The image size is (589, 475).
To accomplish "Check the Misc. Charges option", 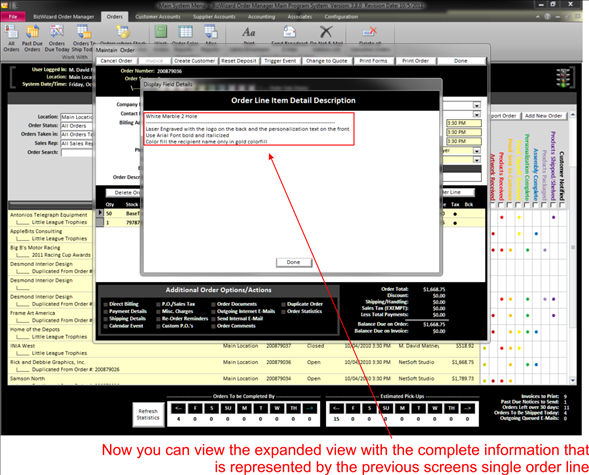I will (x=159, y=312).
